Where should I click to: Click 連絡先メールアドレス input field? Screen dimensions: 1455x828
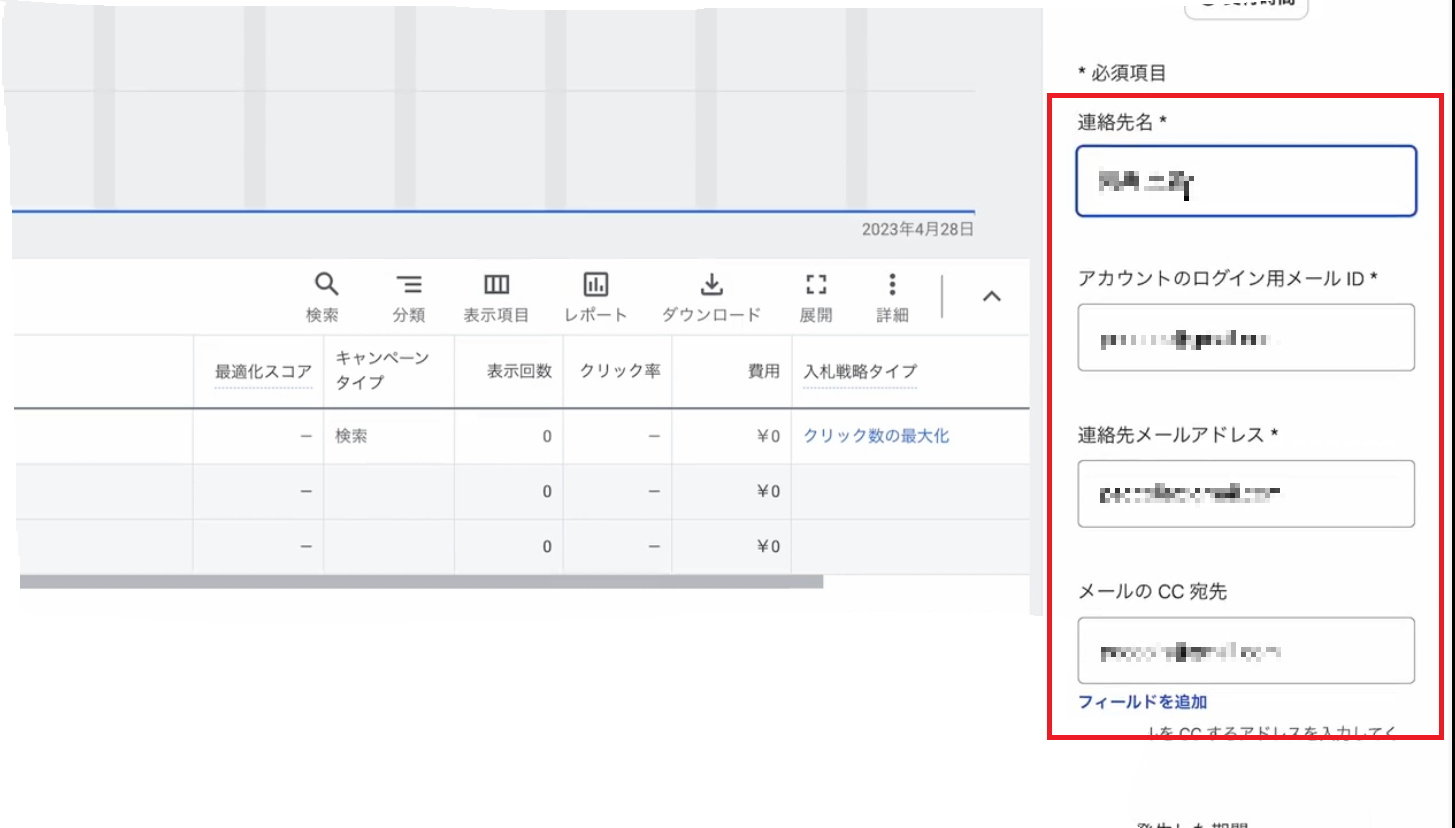tap(1246, 494)
